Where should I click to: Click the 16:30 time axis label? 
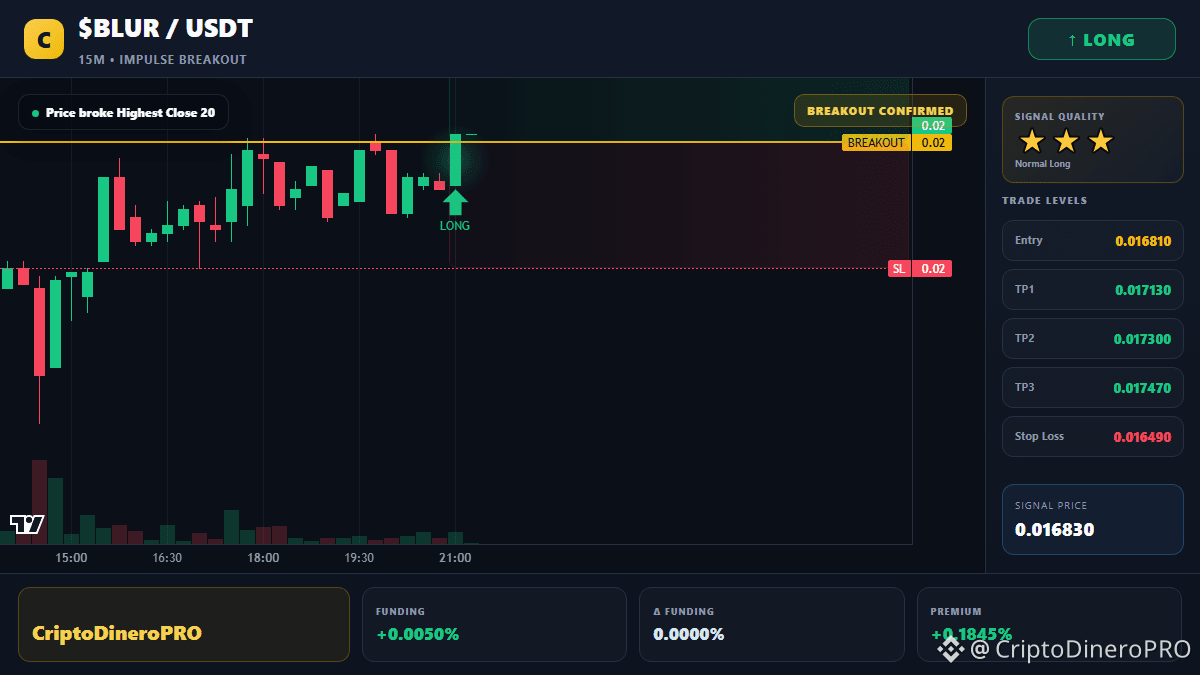(167, 558)
